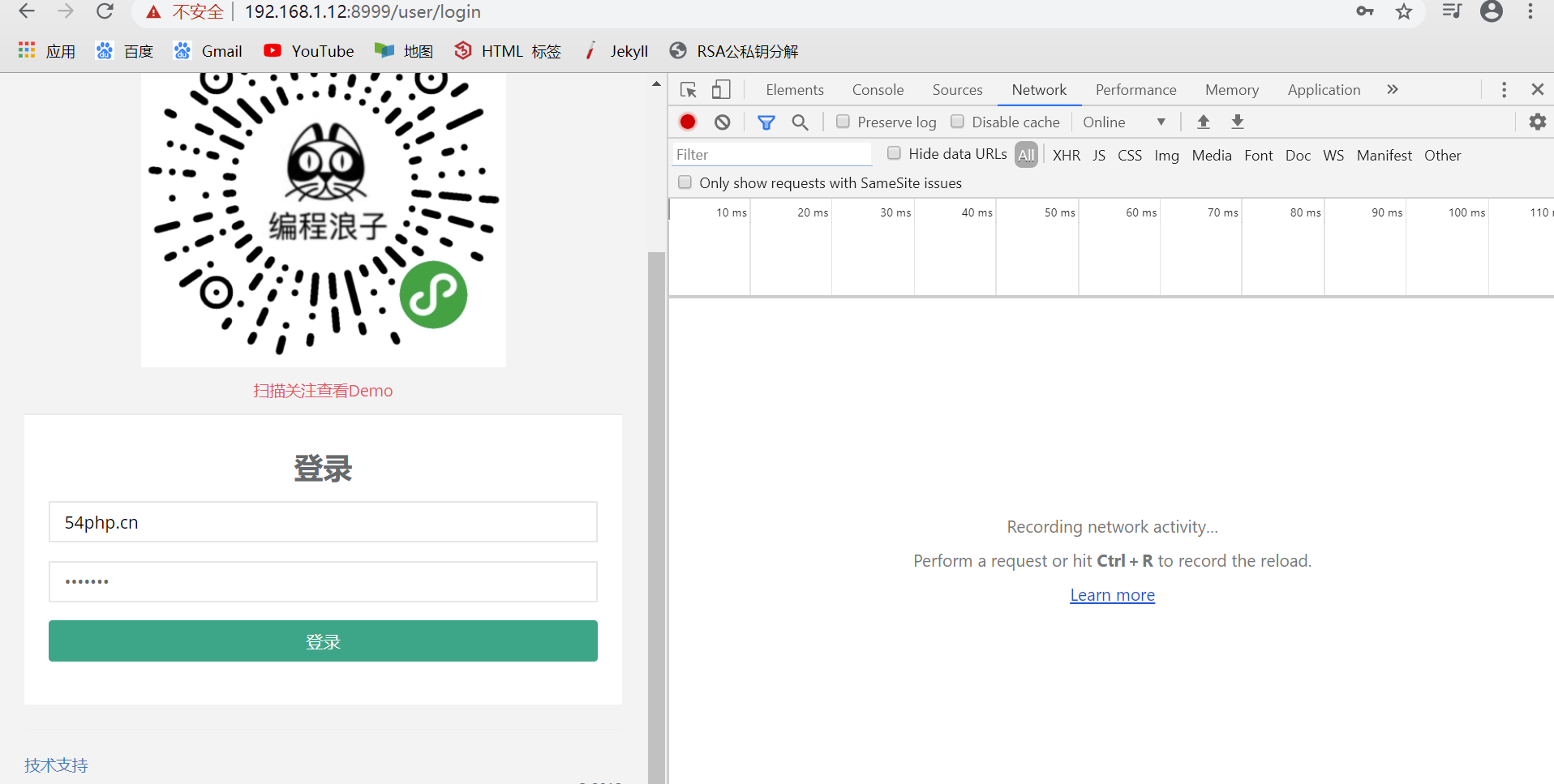Select the Network tab

1039,90
